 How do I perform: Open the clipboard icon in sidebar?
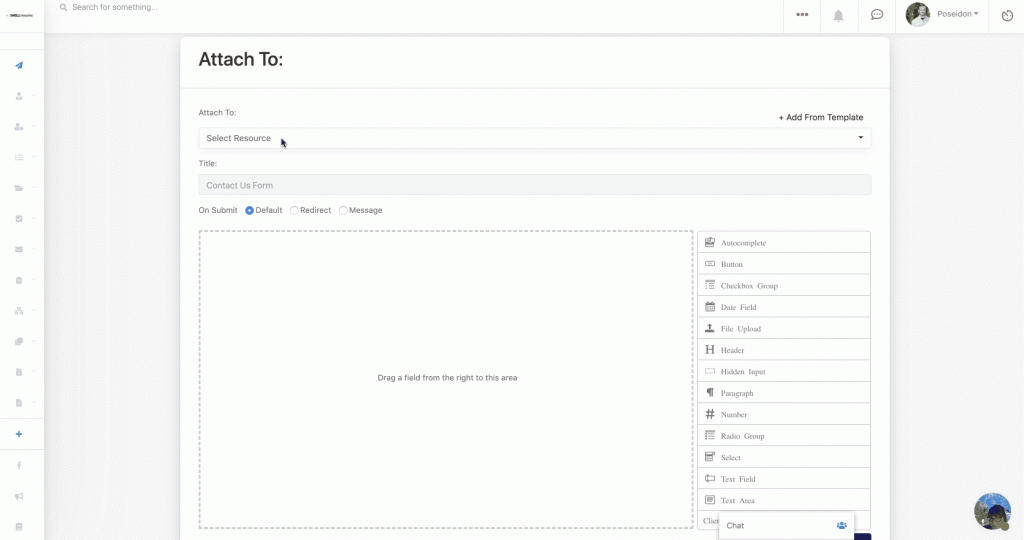(x=19, y=280)
